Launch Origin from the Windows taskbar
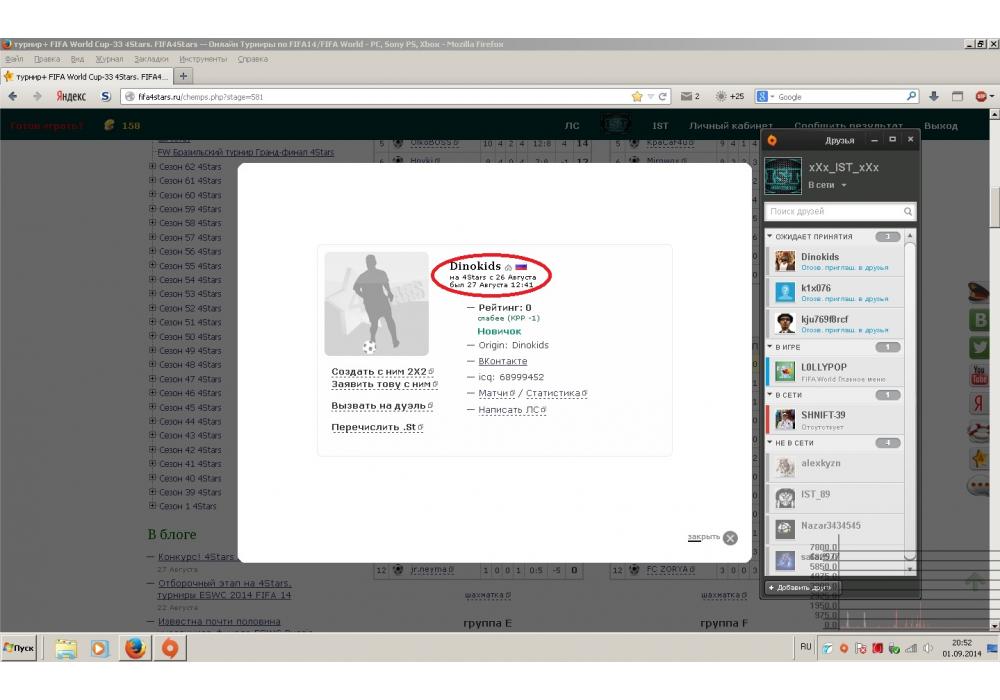 tap(169, 648)
